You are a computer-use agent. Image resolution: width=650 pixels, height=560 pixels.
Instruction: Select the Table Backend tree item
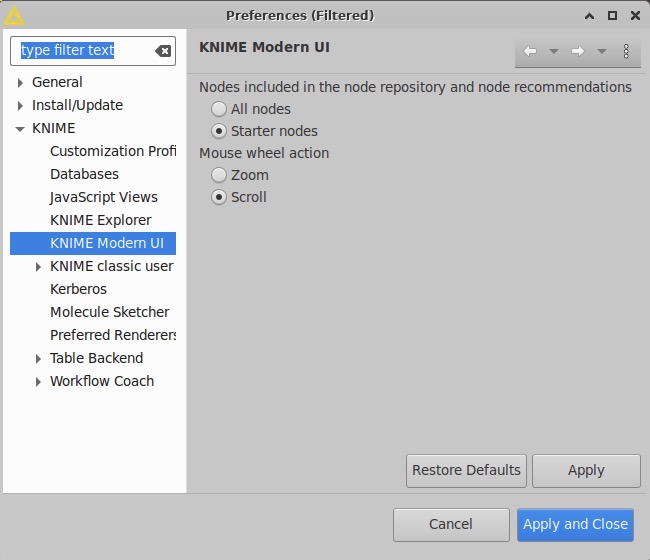(97, 358)
